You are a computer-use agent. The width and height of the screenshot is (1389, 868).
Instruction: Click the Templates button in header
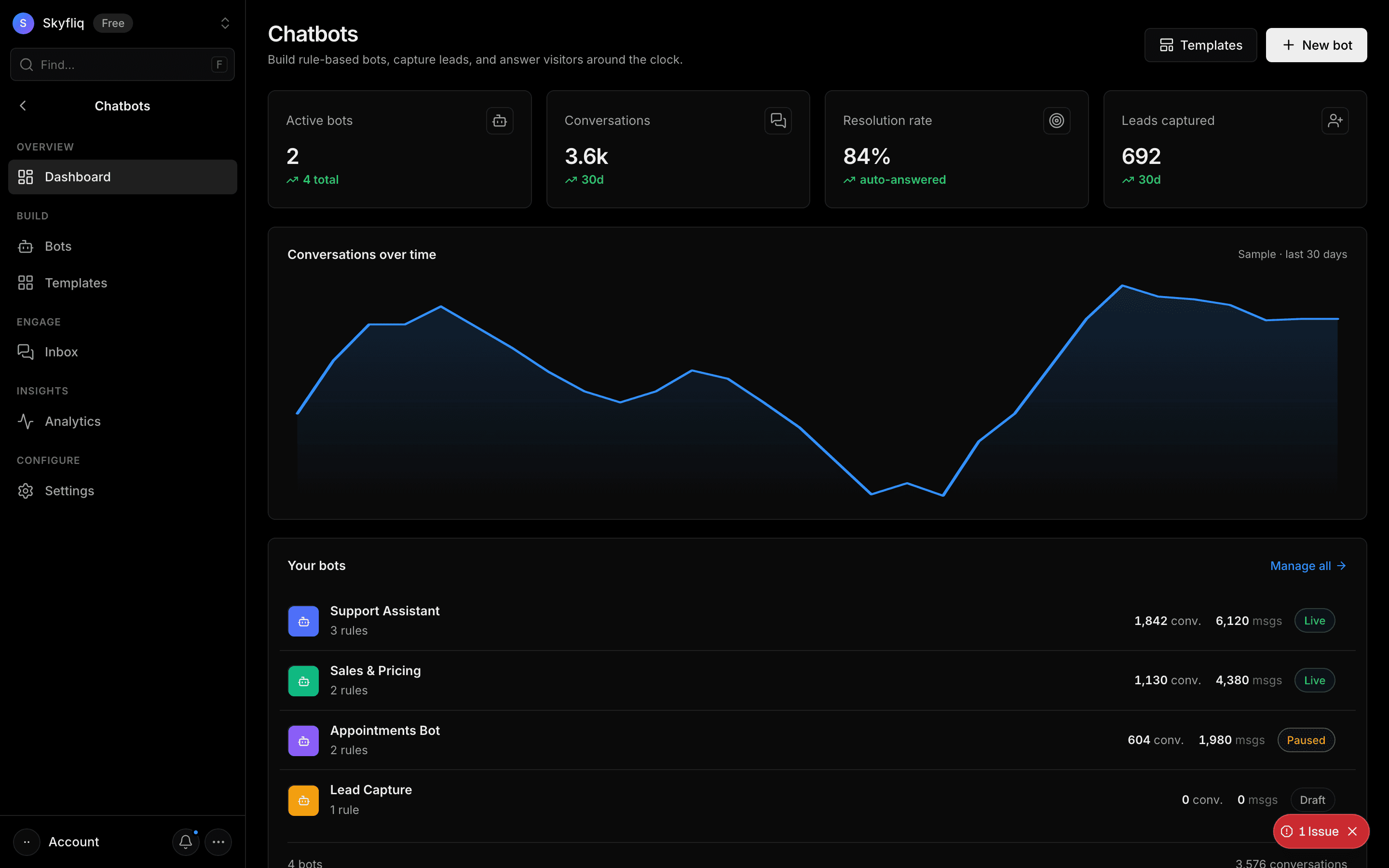1200,45
